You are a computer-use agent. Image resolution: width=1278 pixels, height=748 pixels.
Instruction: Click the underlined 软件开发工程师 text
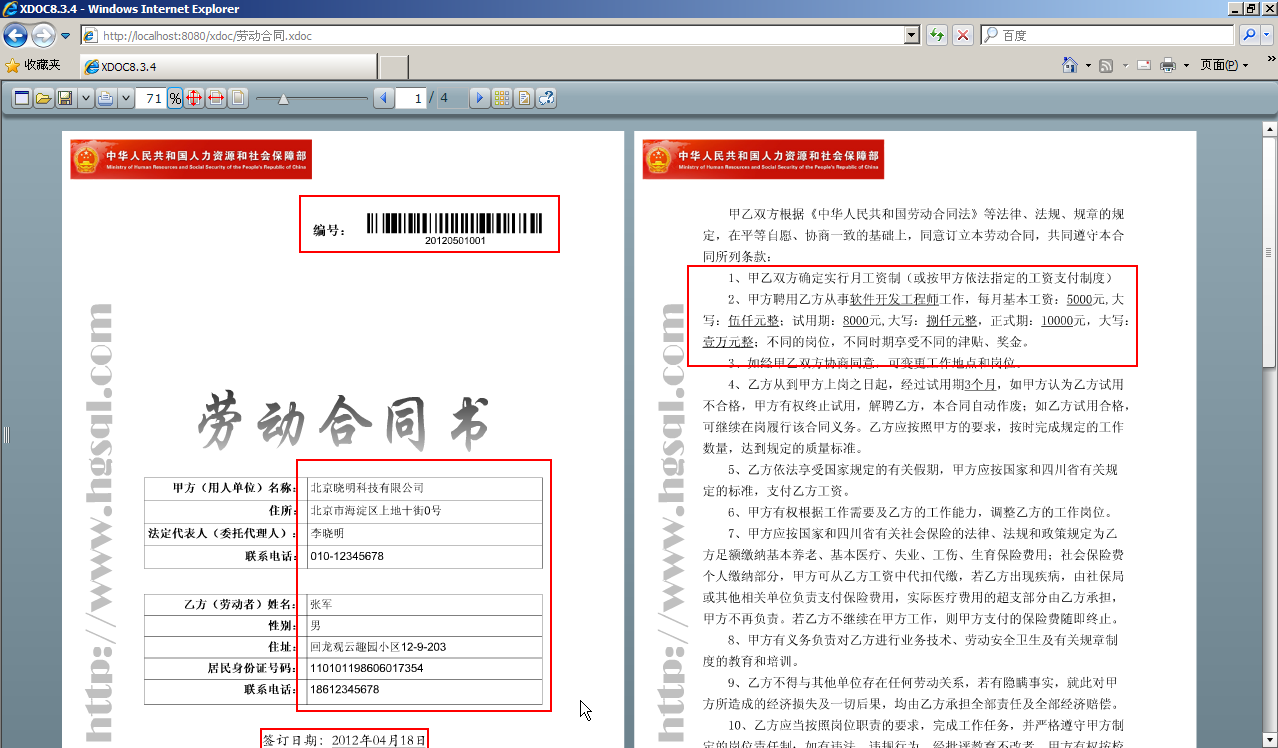click(x=895, y=299)
